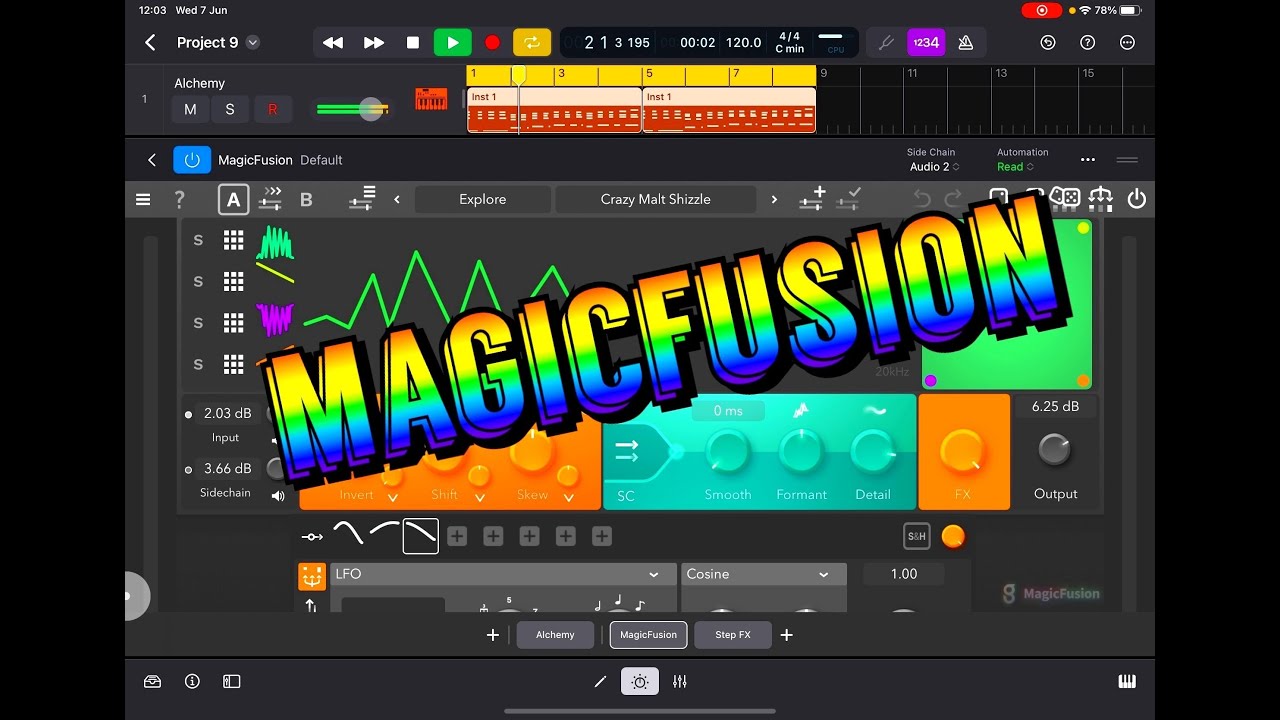Click the Input 2.03 dB value
This screenshot has width=1280, height=720.
(x=228, y=413)
